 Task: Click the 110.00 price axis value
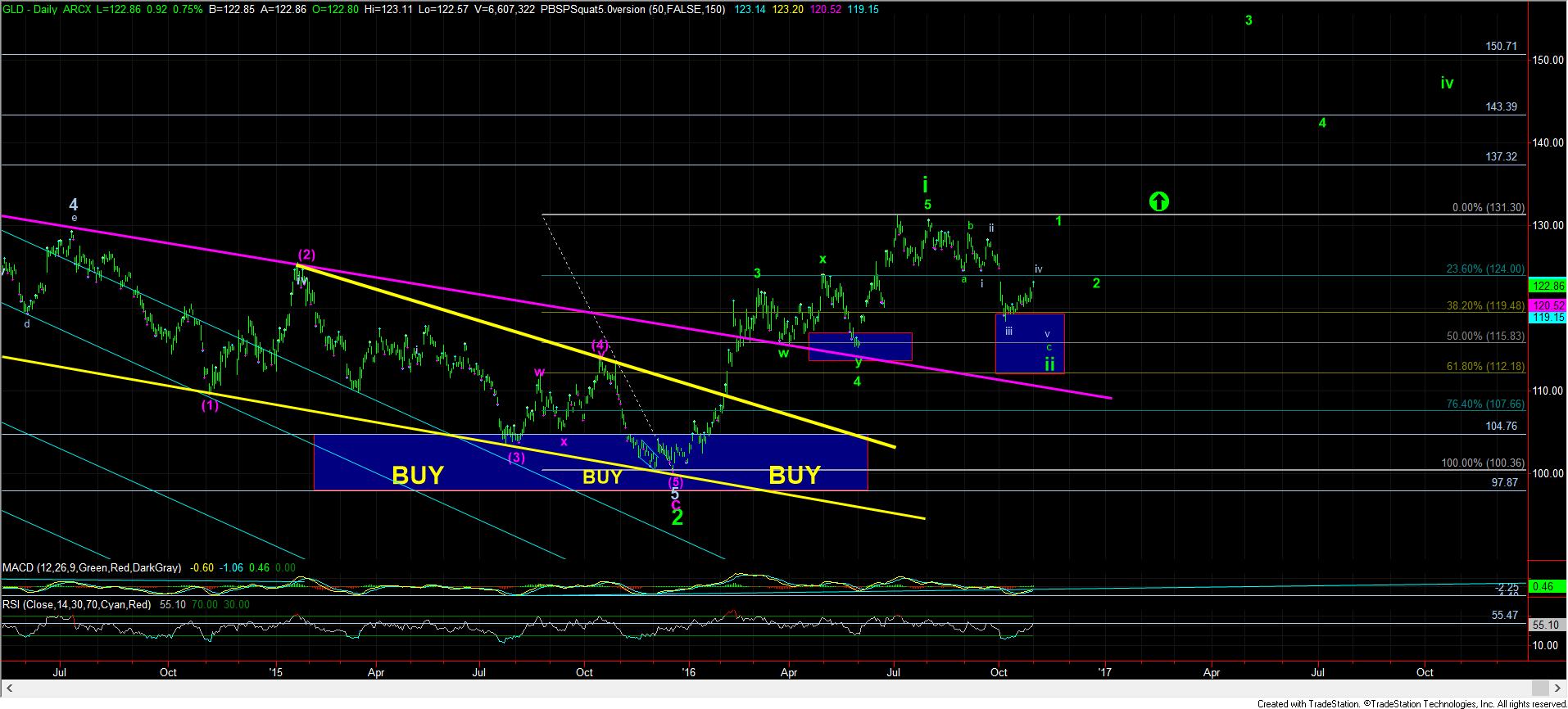pyautogui.click(x=1546, y=391)
